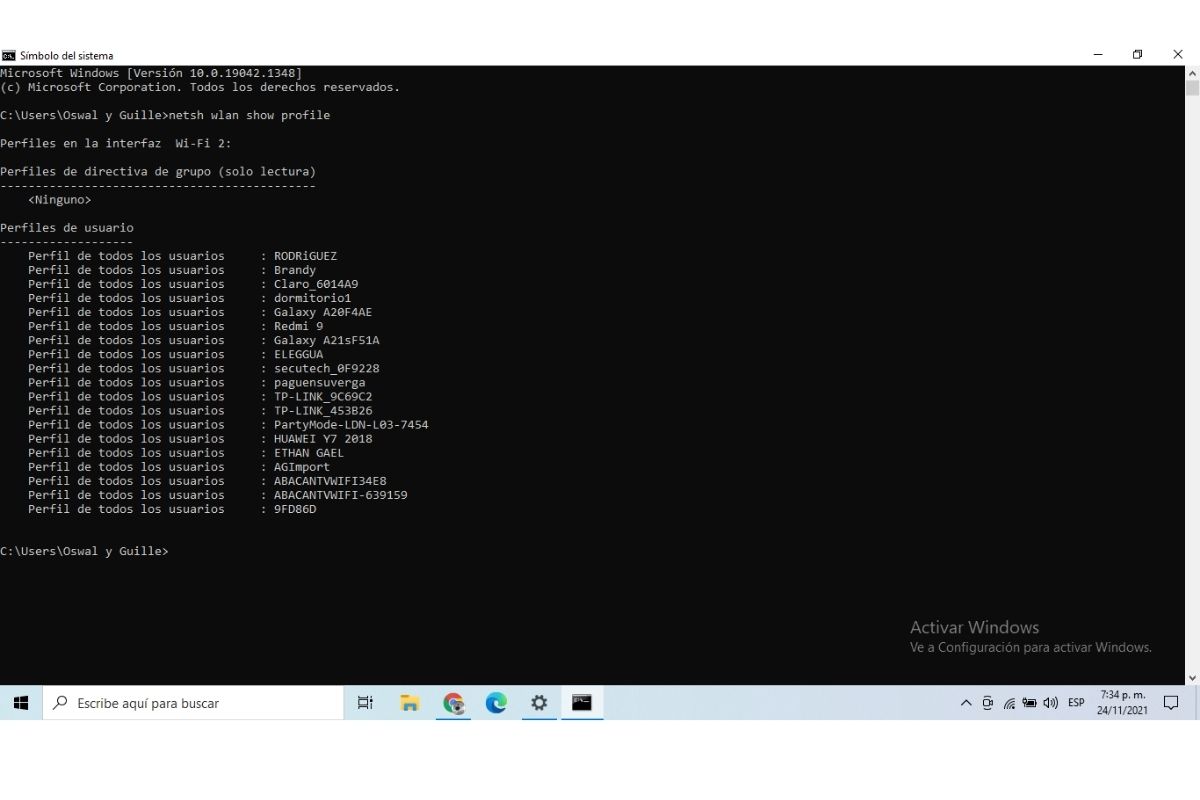Click the profile name paguensuverga
Viewport: 1200px width, 800px height.
point(320,382)
